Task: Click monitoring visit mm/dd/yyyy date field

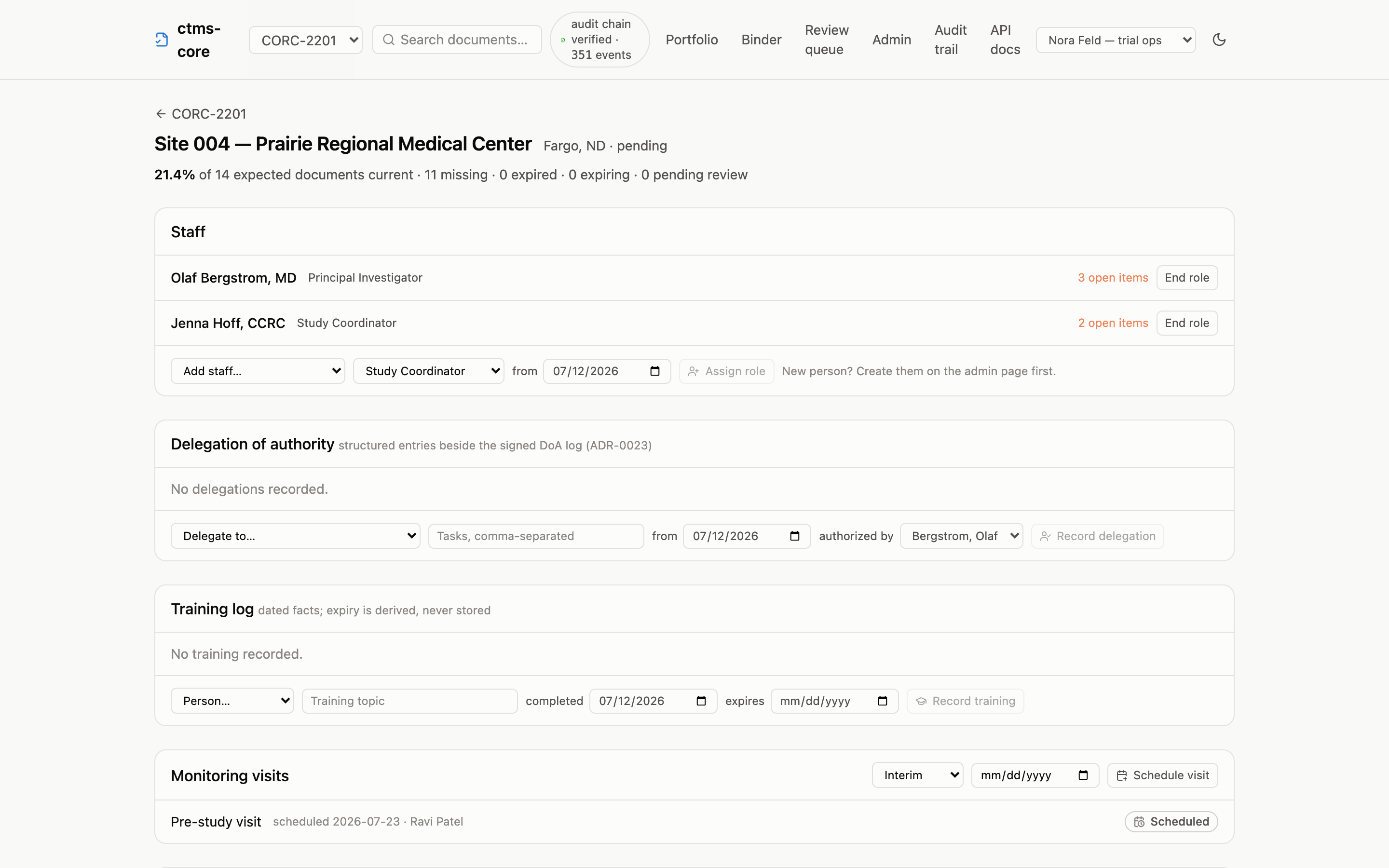Action: tap(1035, 775)
